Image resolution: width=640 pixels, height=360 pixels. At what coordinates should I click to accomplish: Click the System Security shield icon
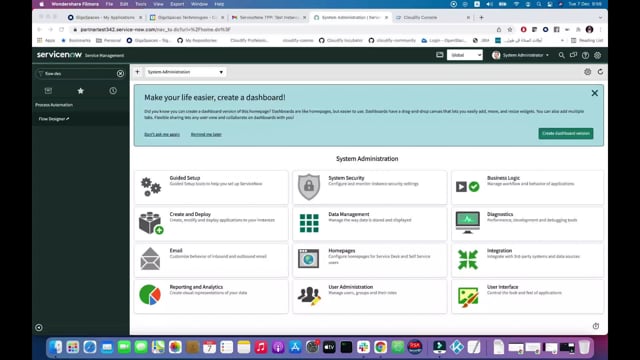point(309,187)
